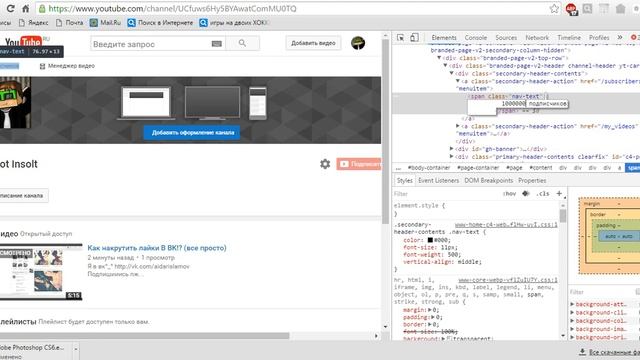Collapse the branded-page-v2-top-row div node
Screen dimensions: 640x360
(x=440, y=58)
